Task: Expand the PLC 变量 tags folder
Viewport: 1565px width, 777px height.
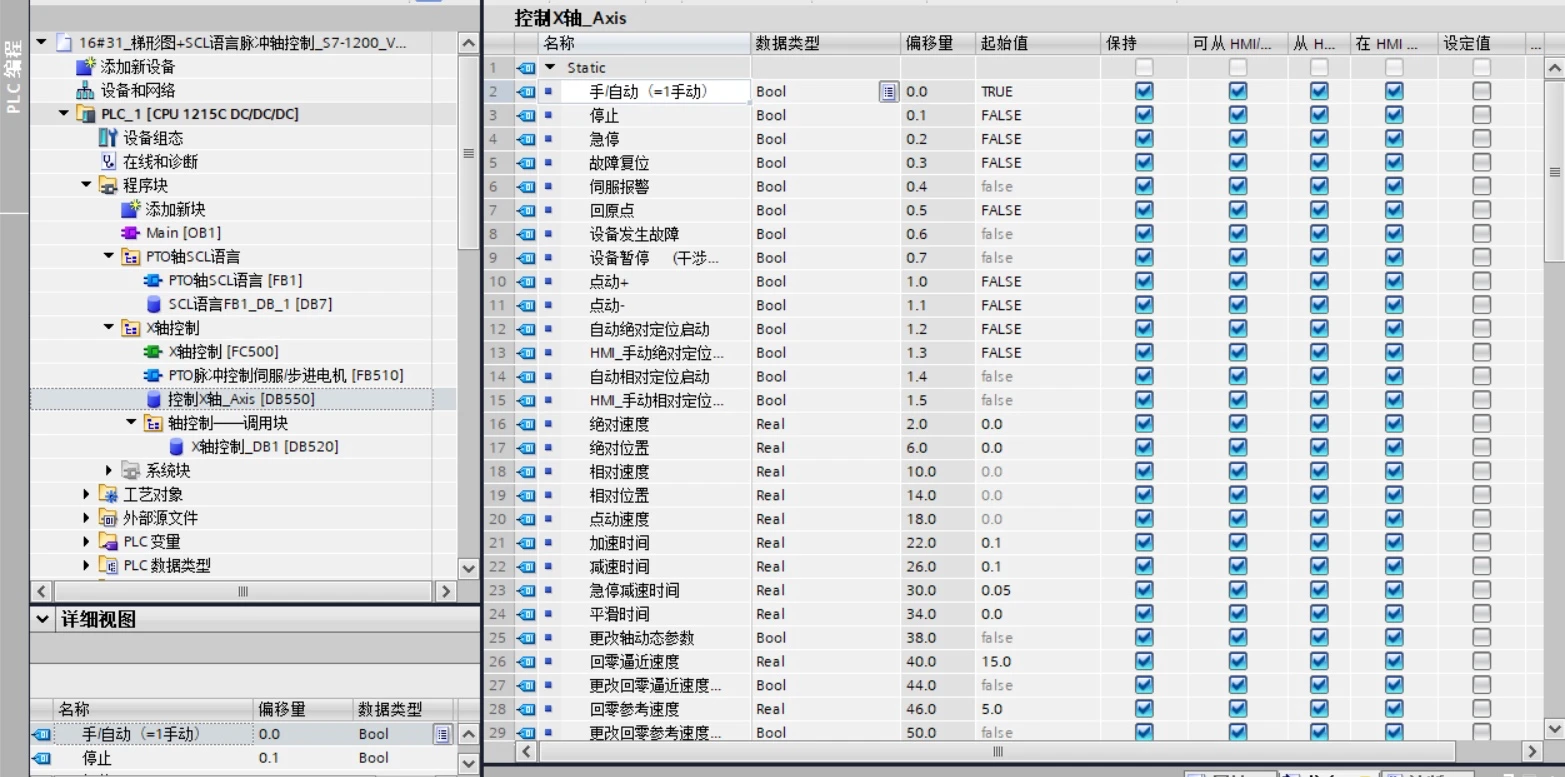Action: [87, 542]
